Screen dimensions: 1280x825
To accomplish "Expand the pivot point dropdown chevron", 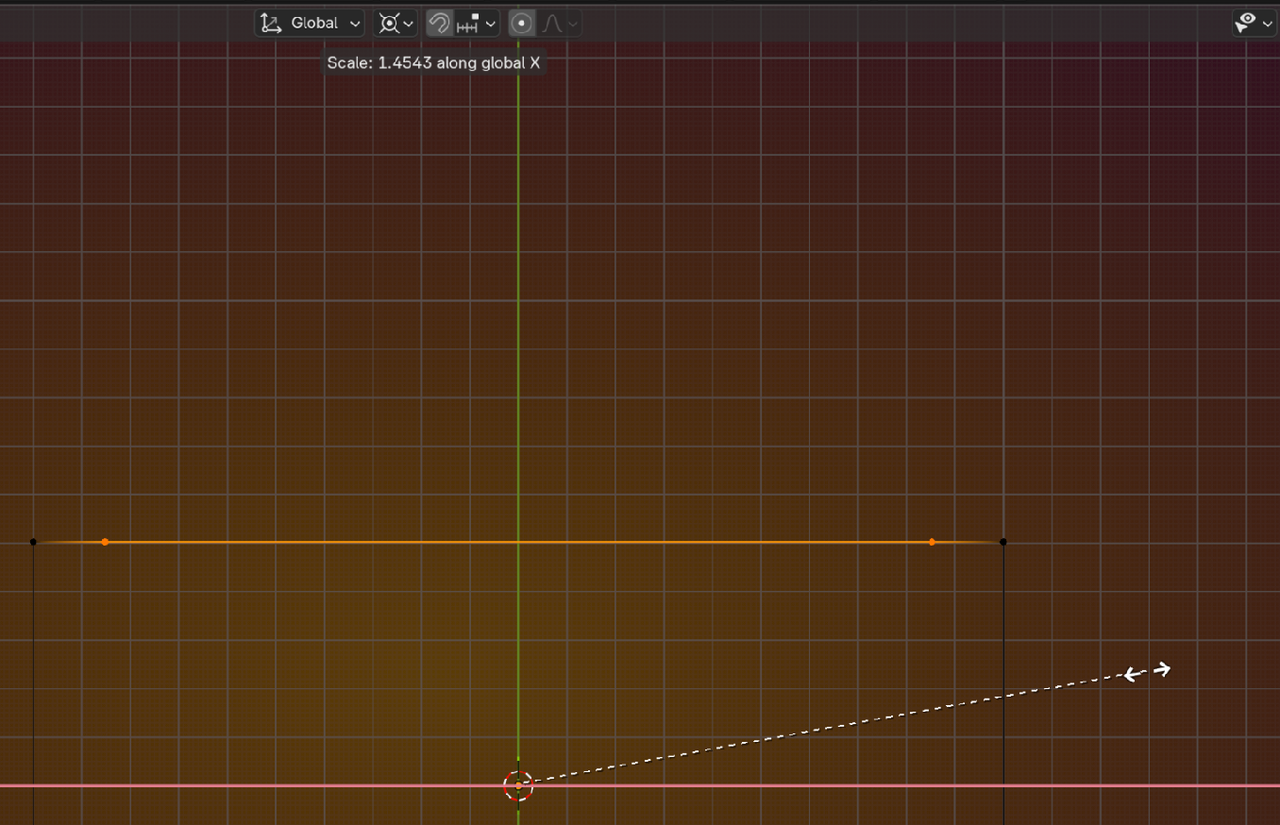I will click(408, 23).
